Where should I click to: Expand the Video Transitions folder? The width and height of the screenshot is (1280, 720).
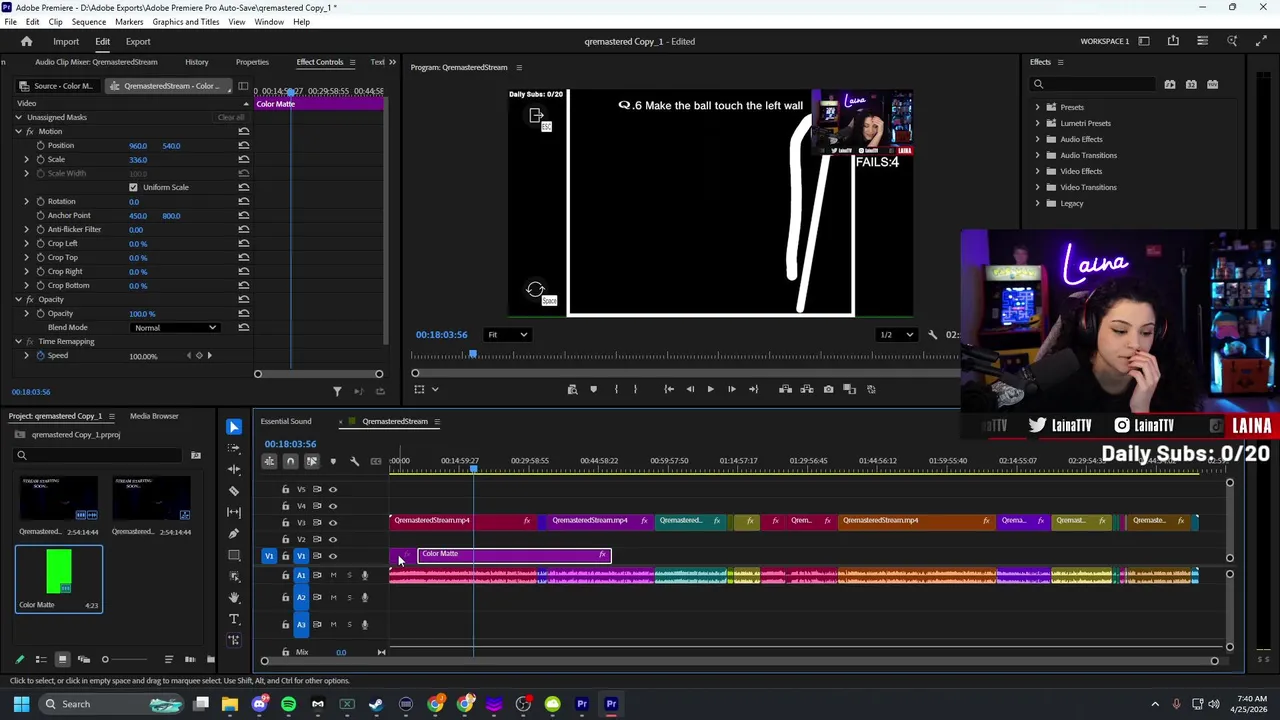(1037, 187)
